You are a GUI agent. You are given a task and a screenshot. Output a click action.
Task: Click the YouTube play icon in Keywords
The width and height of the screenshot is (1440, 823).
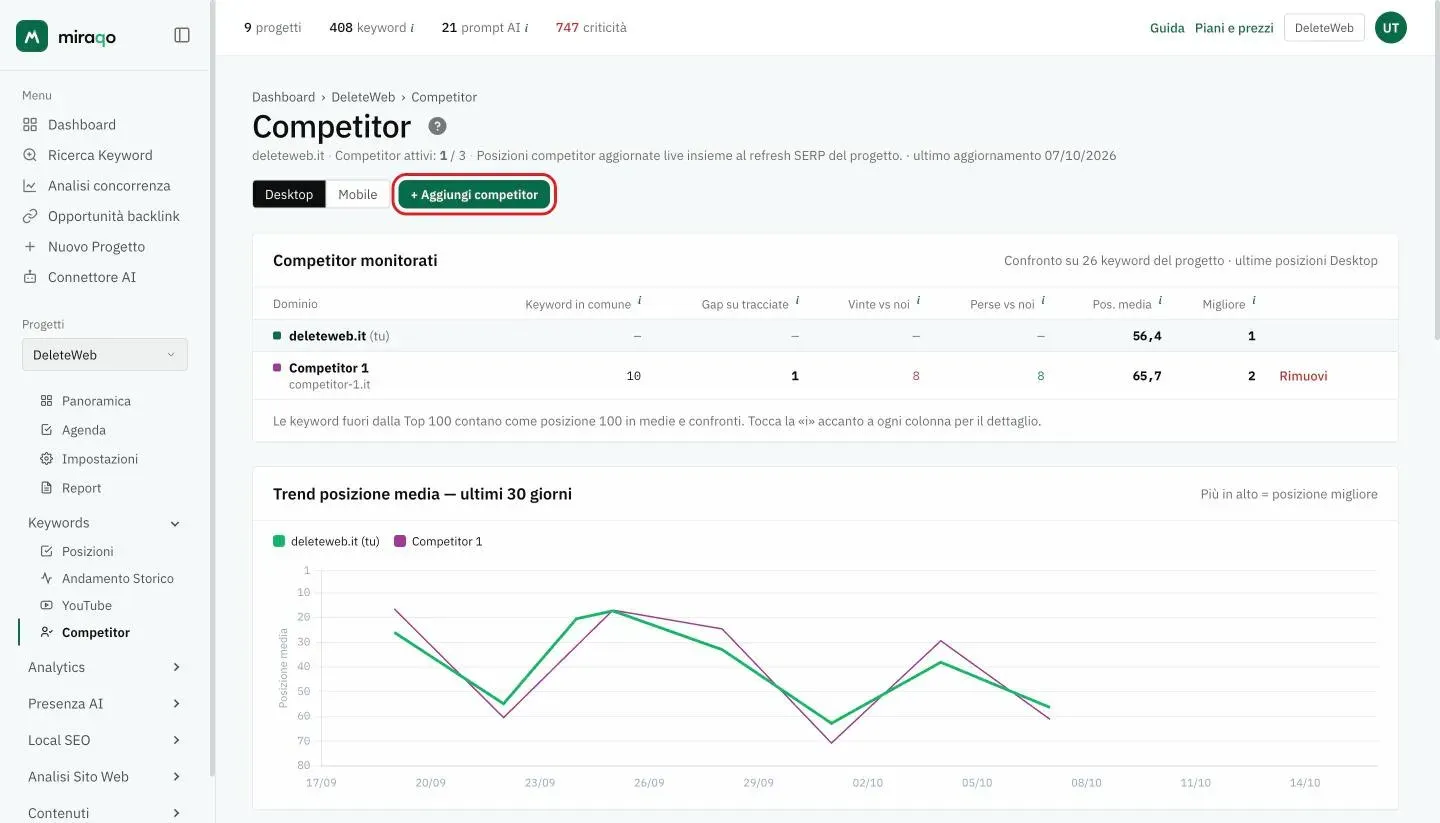tap(46, 605)
